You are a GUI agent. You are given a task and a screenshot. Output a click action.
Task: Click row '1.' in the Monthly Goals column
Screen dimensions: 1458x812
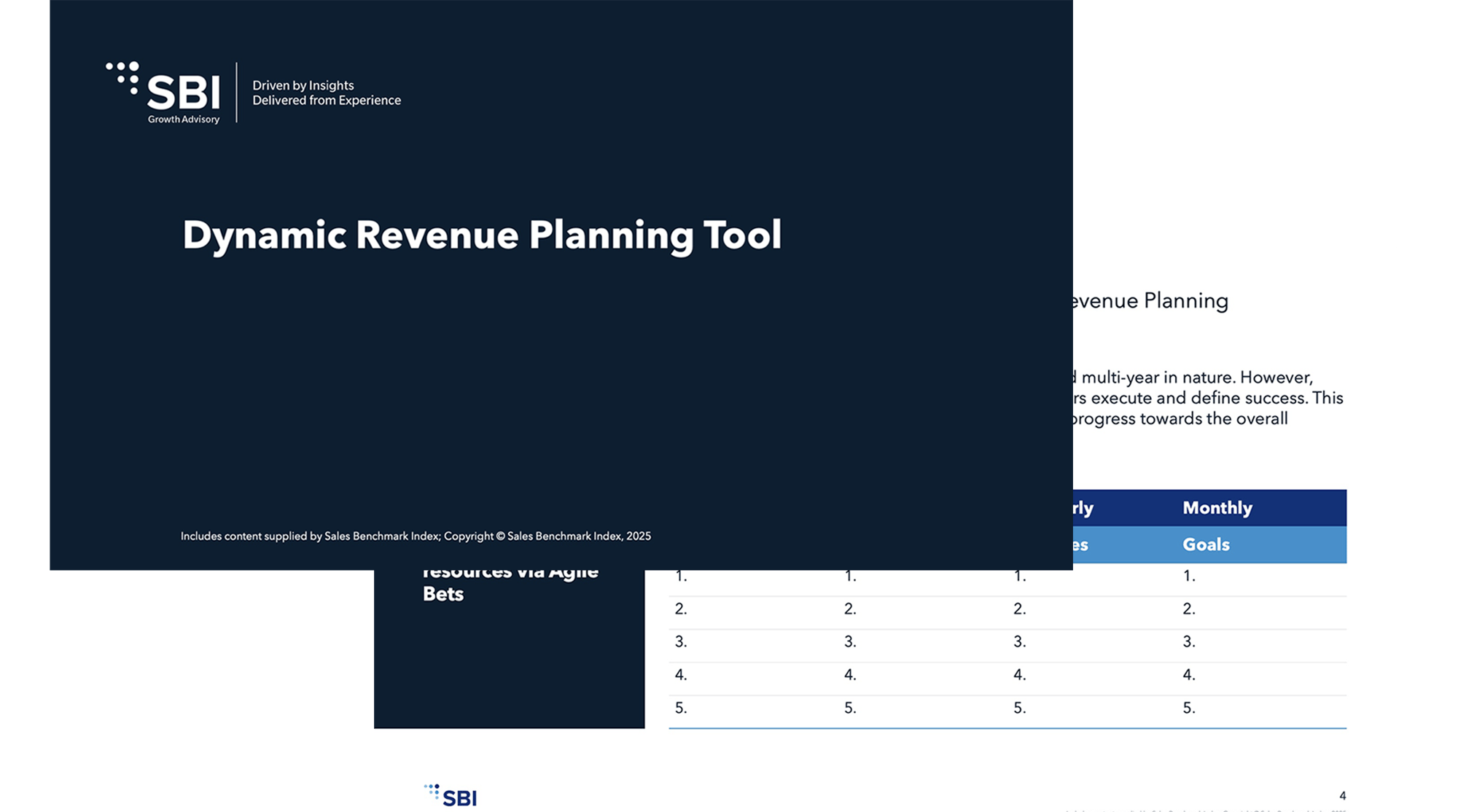[x=1189, y=576]
